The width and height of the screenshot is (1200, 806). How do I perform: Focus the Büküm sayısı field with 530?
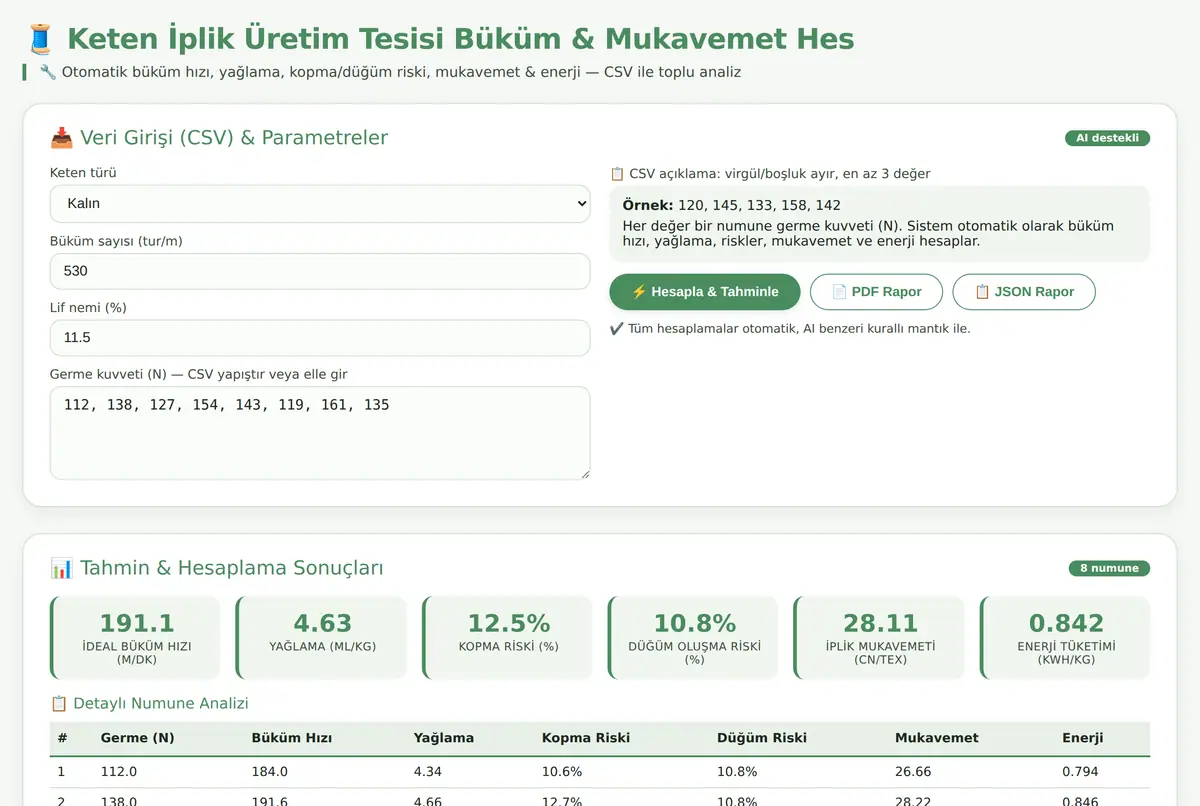coord(320,271)
